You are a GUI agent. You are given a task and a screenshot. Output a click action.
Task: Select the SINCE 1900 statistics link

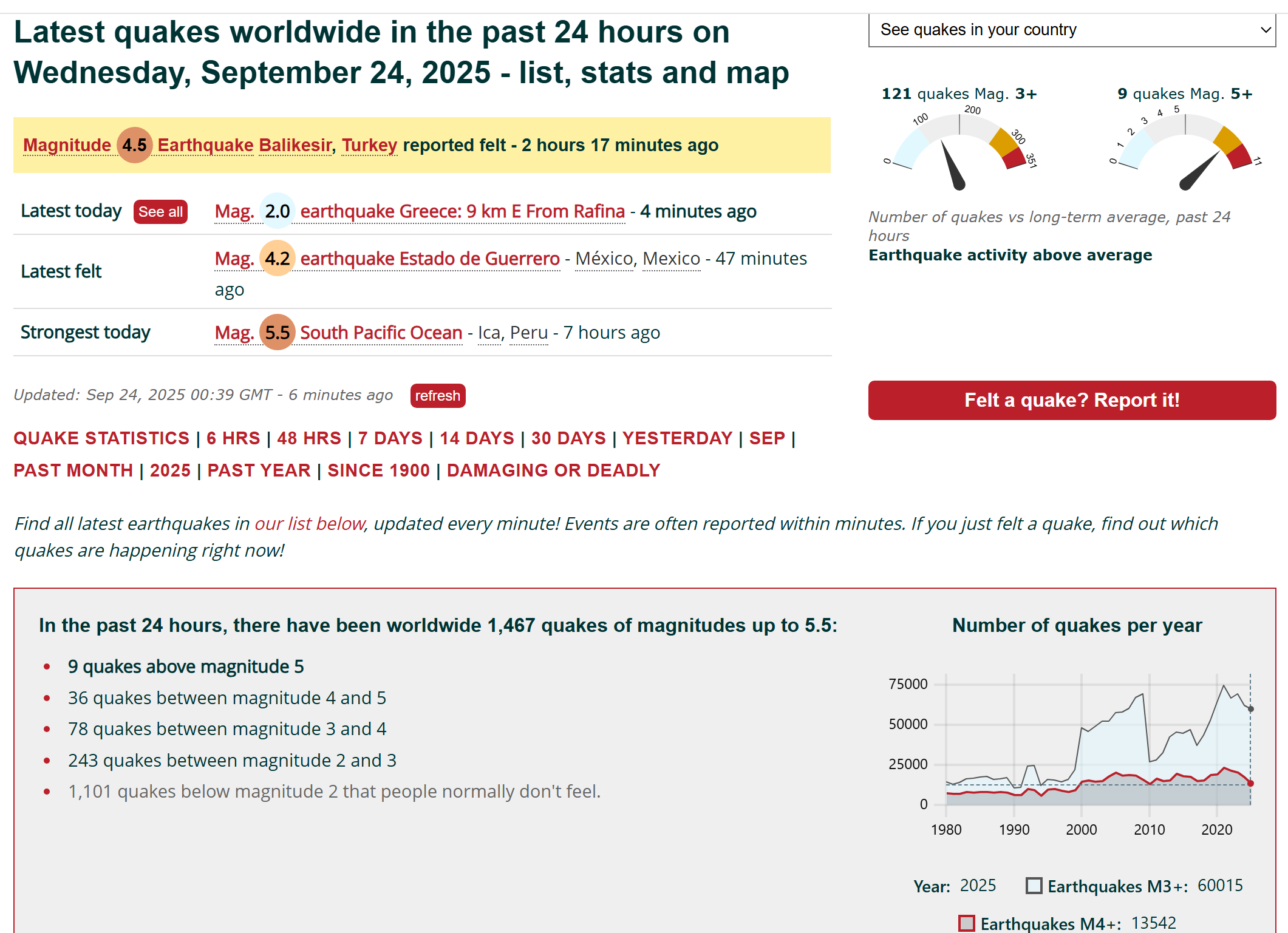(x=378, y=470)
